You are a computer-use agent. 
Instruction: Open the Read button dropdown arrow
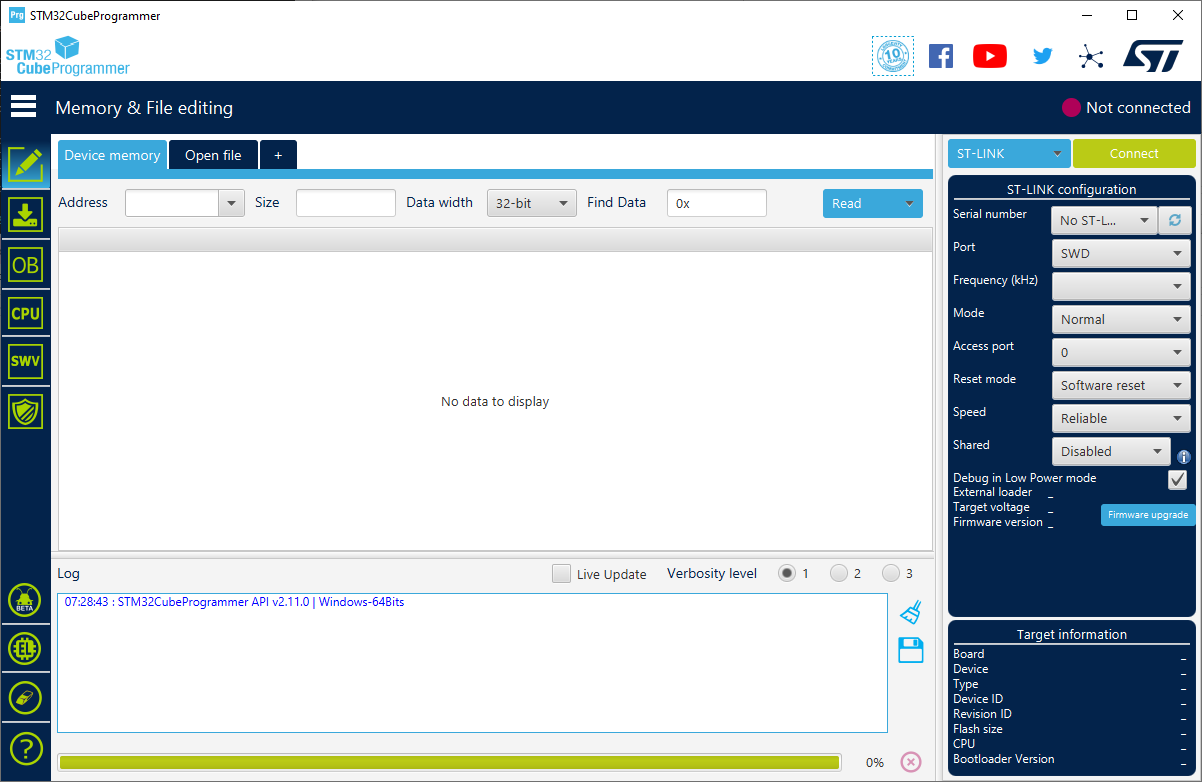click(x=909, y=203)
